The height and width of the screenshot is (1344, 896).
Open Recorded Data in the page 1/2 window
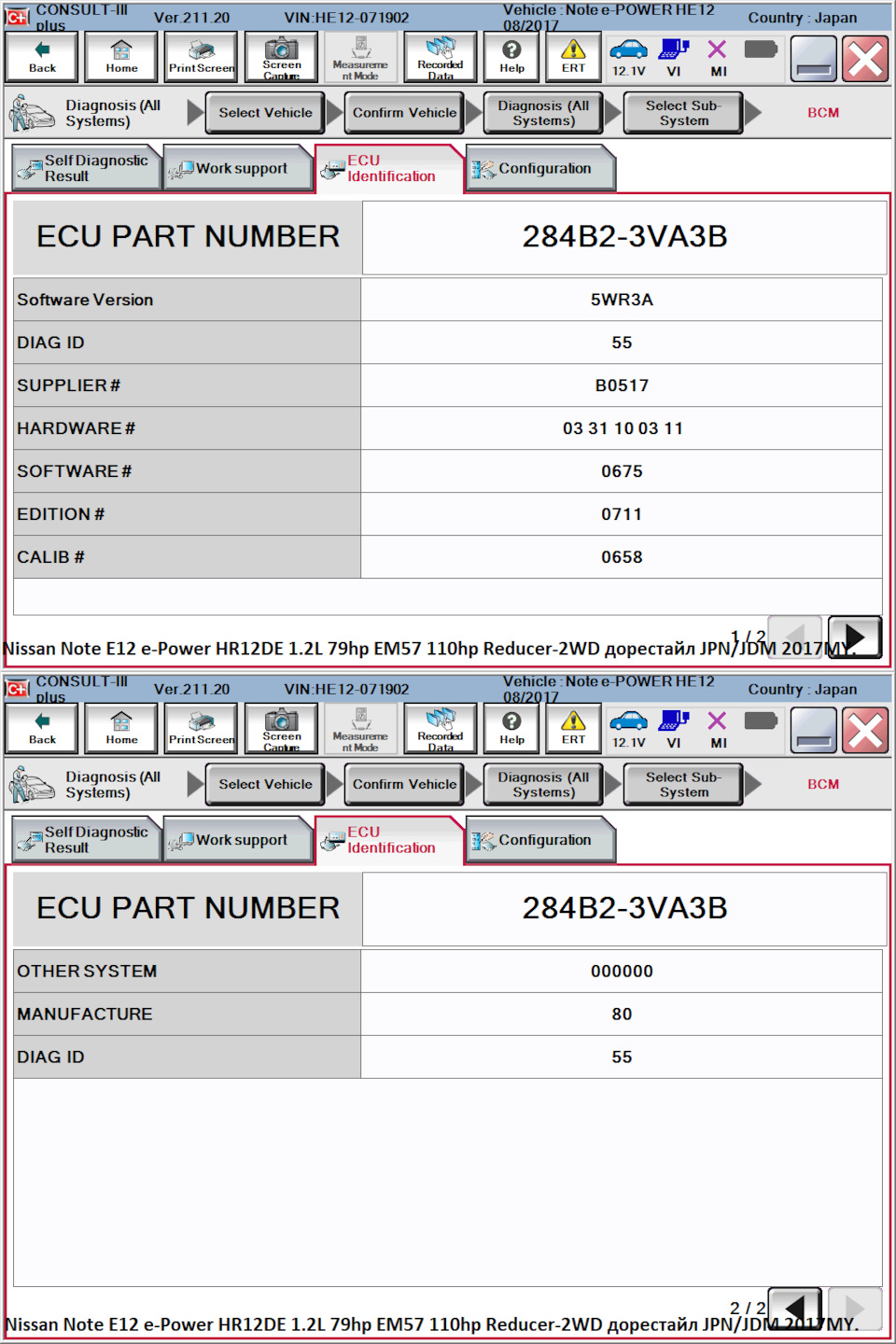pyautogui.click(x=441, y=57)
